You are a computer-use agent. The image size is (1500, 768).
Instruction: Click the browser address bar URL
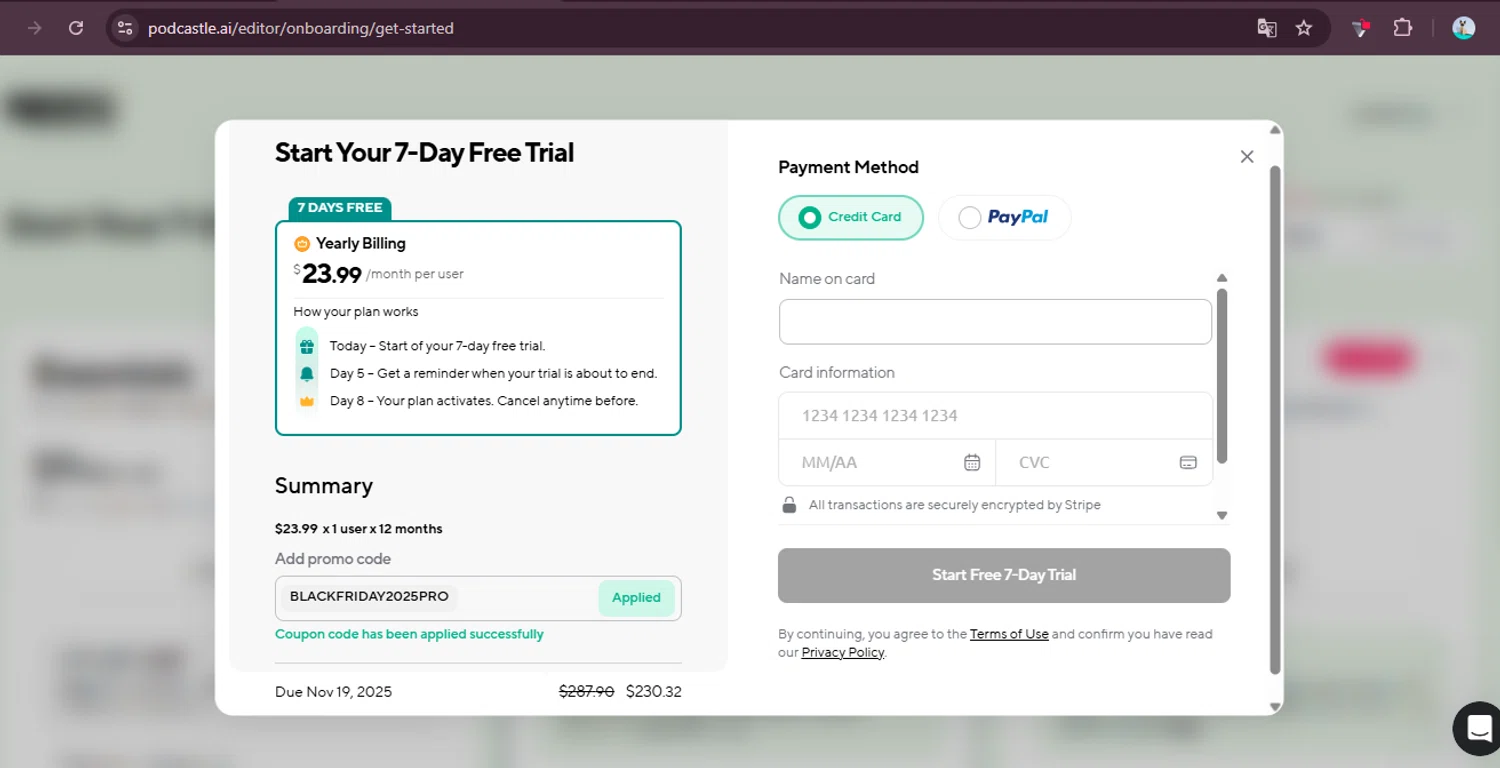(x=301, y=28)
